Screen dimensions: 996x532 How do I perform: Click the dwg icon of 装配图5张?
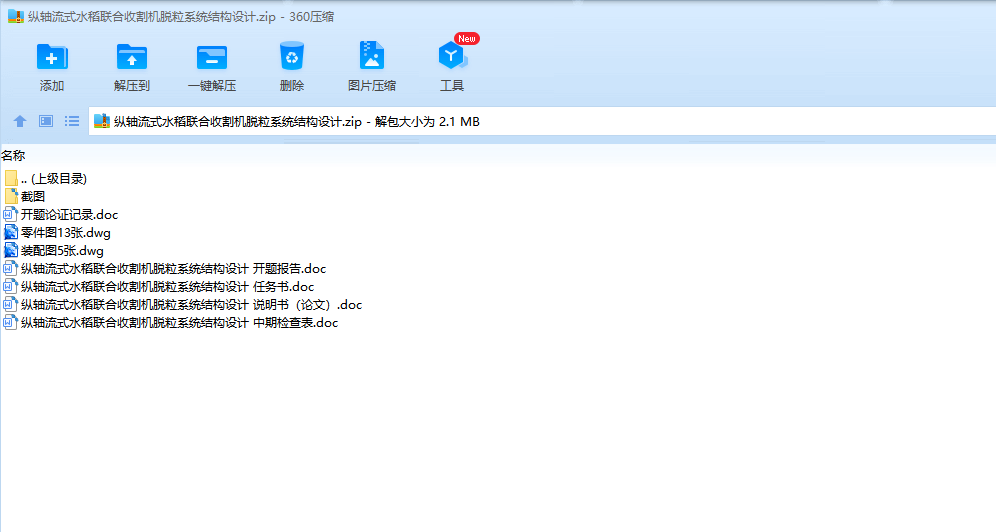[x=11, y=251]
